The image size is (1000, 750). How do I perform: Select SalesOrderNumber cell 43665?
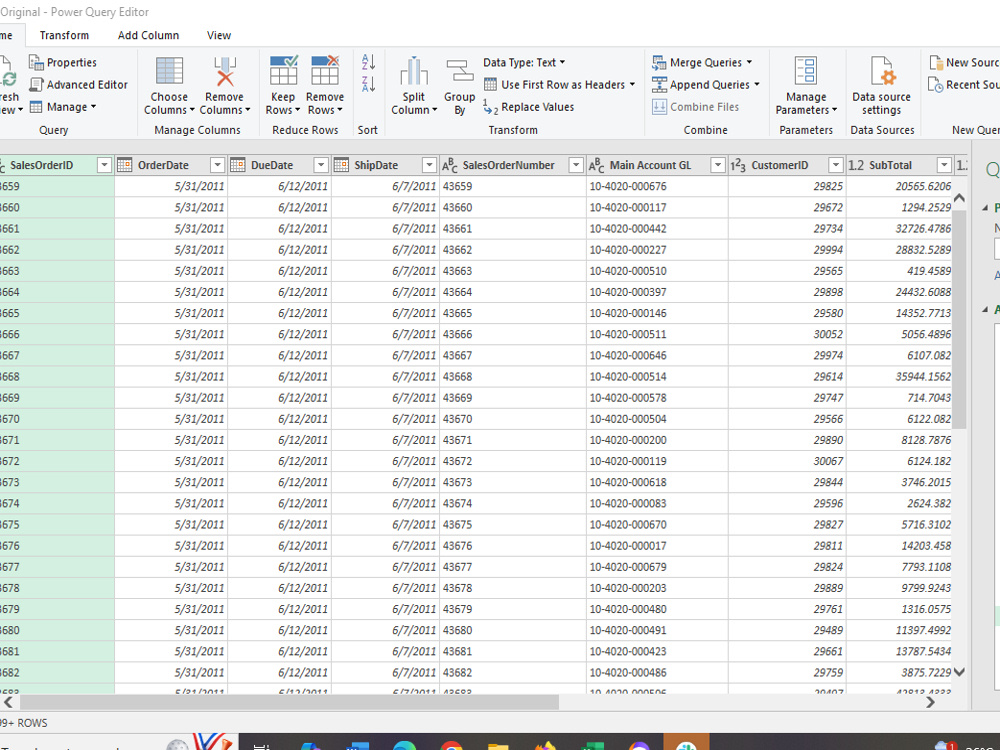coord(513,313)
